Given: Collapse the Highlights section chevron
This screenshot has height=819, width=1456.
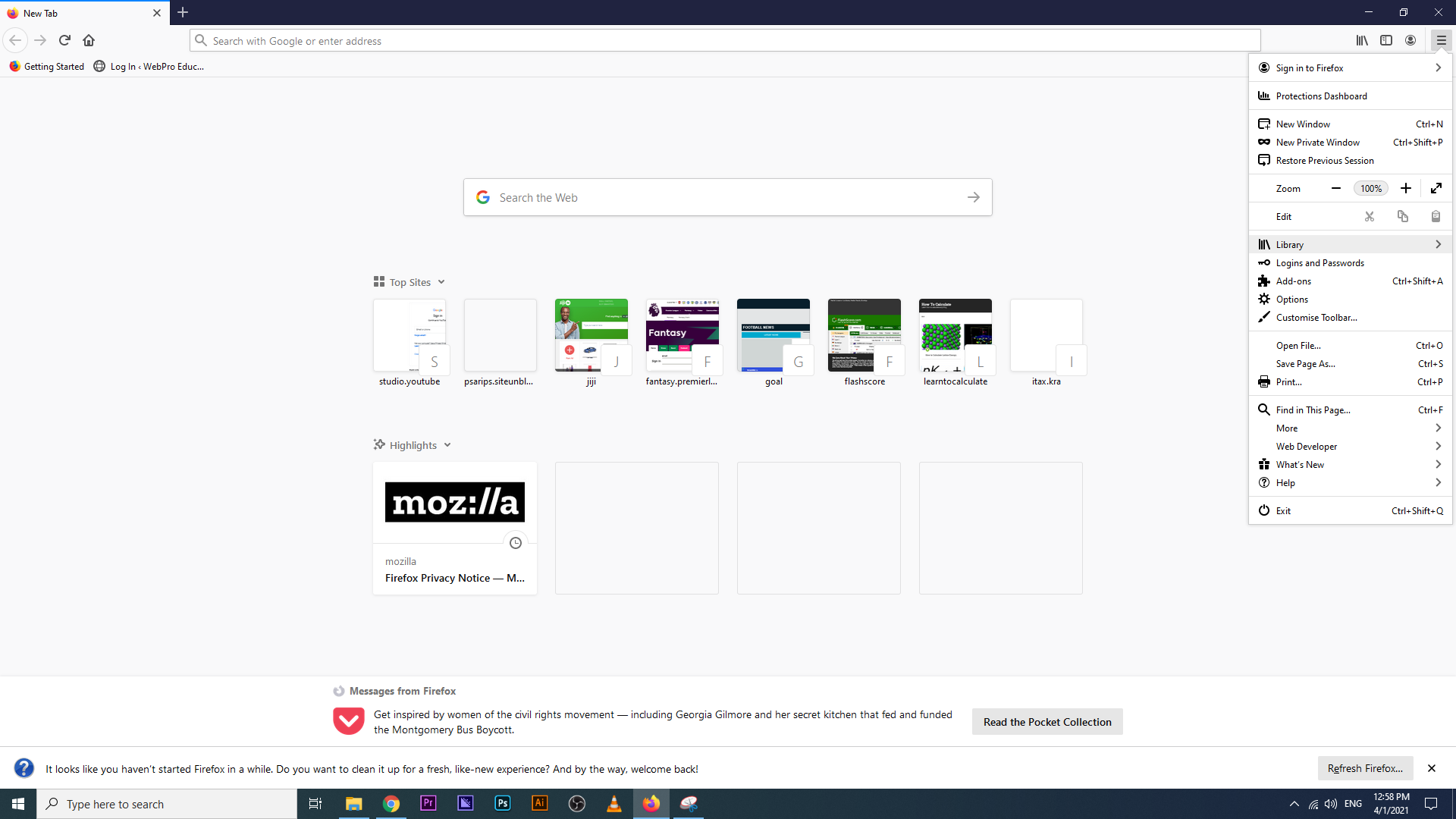Looking at the screenshot, I should (447, 445).
